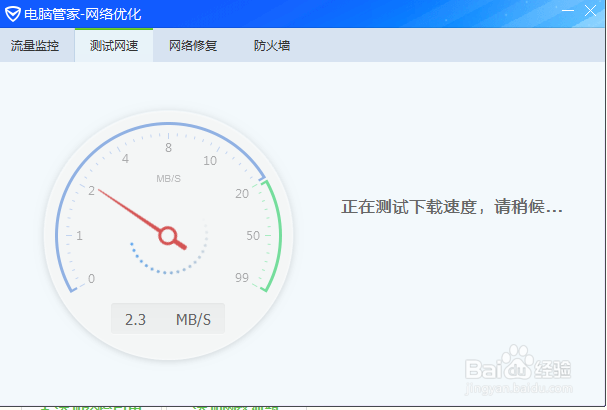Click the 正在测试下载速度 status message
Screen dimensions: 607x410
[x=452, y=207]
